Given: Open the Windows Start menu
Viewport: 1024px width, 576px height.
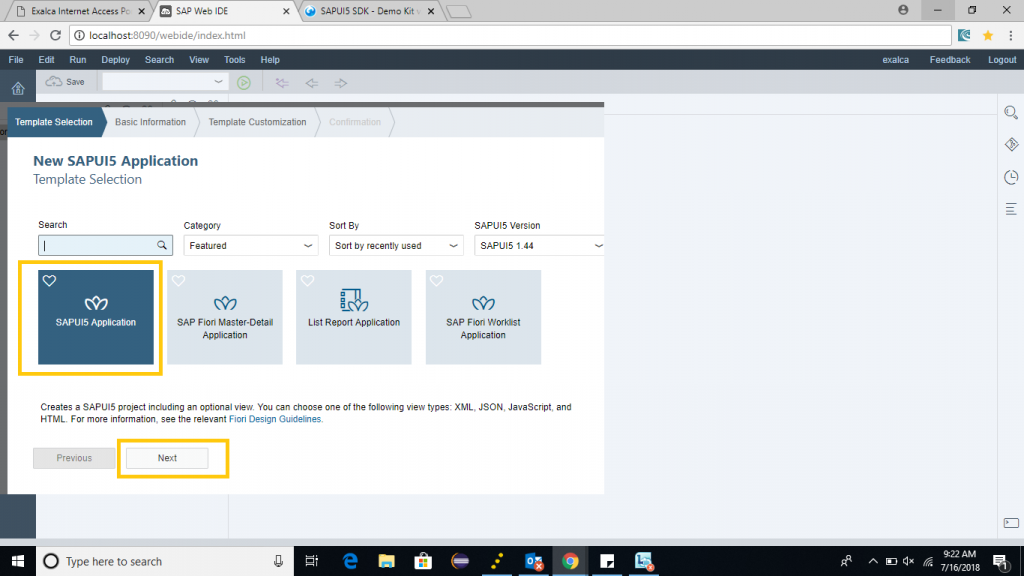Looking at the screenshot, I should 18,561.
